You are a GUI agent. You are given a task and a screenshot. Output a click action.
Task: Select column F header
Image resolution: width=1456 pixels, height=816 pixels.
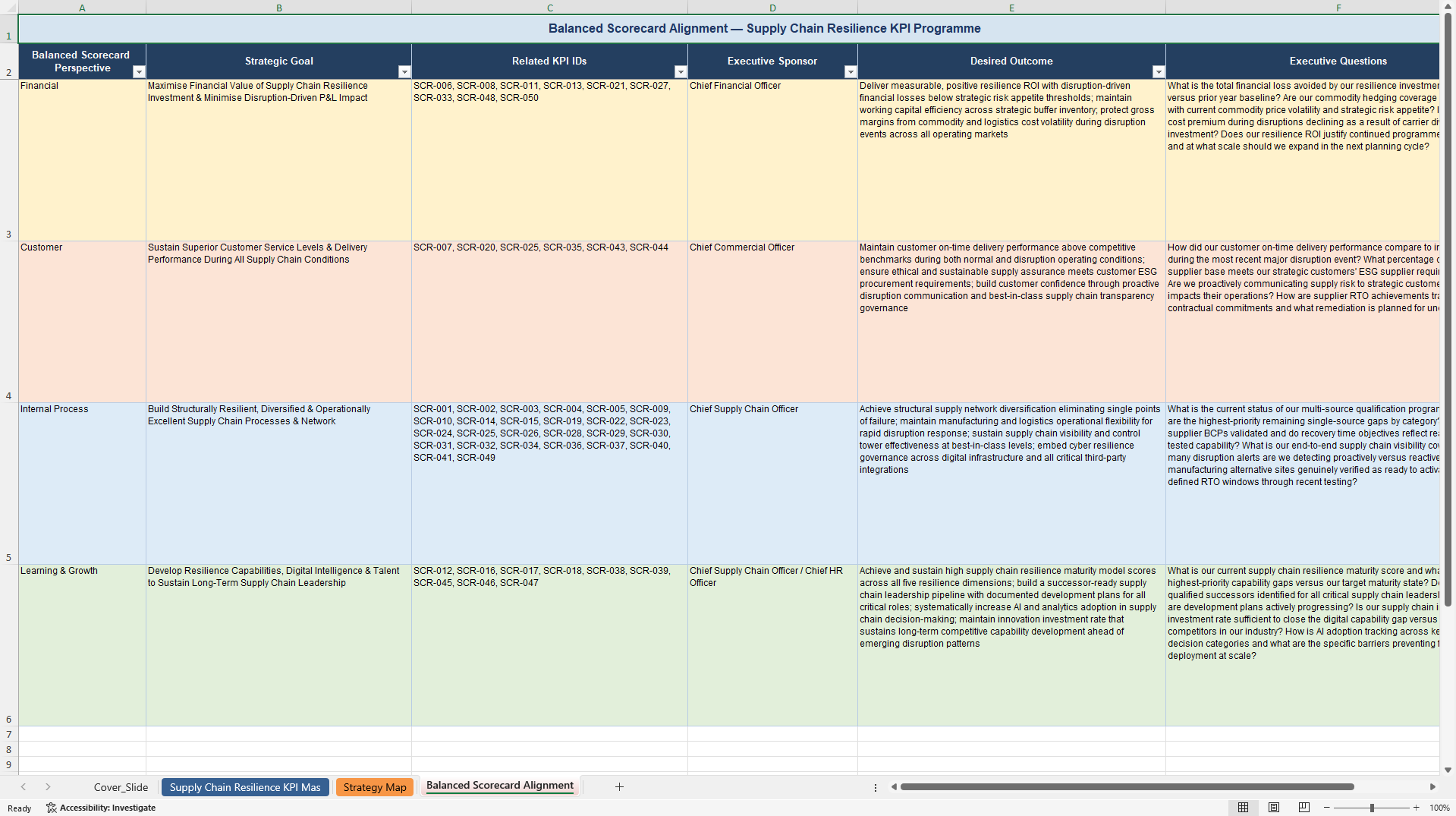[x=1302, y=8]
